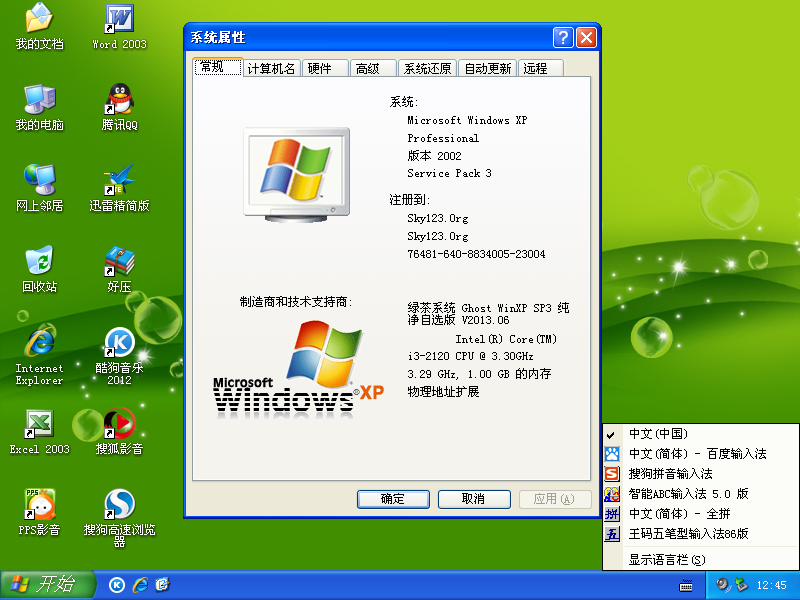Click the keyboard language bar icon in taskbar
Screen dimensions: 800x600
[x=686, y=585]
